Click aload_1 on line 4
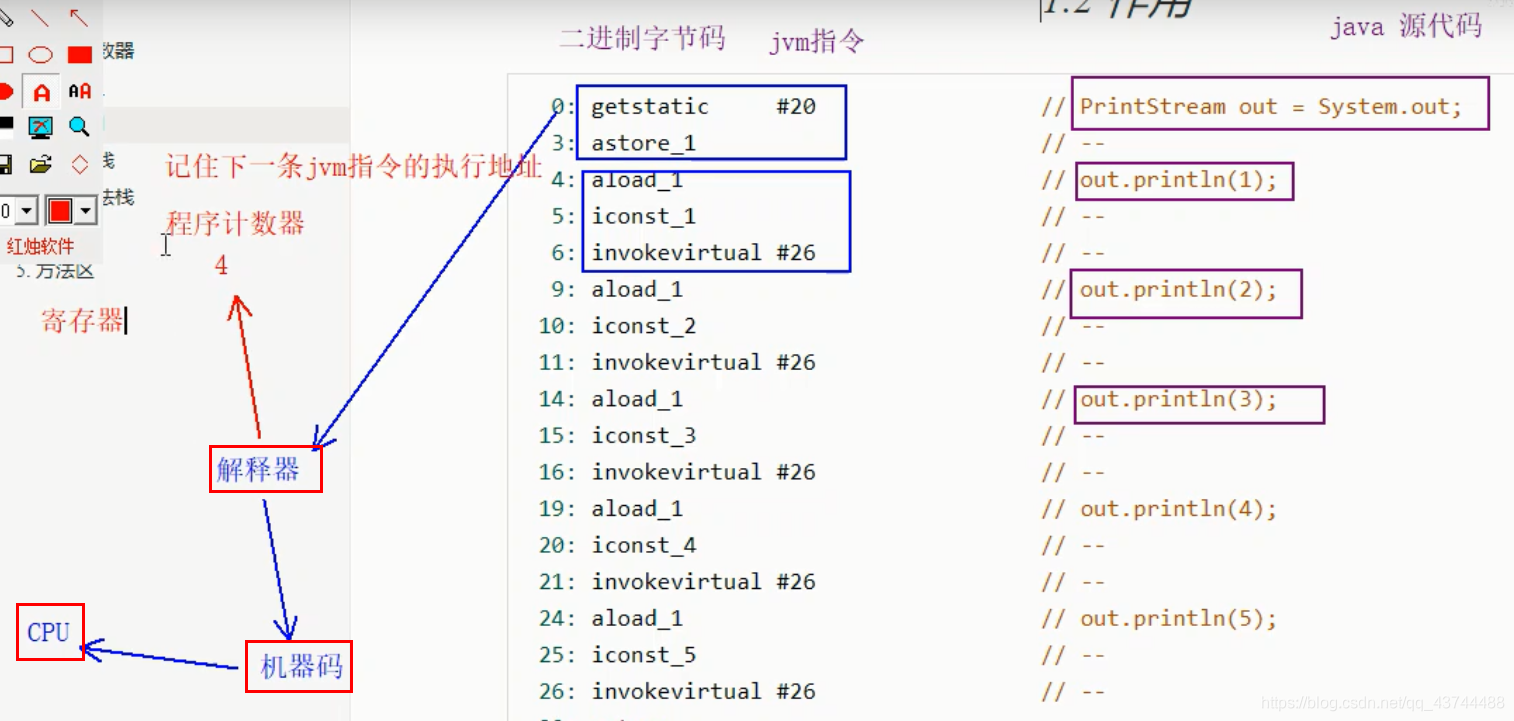The height and width of the screenshot is (721, 1514). [x=637, y=180]
